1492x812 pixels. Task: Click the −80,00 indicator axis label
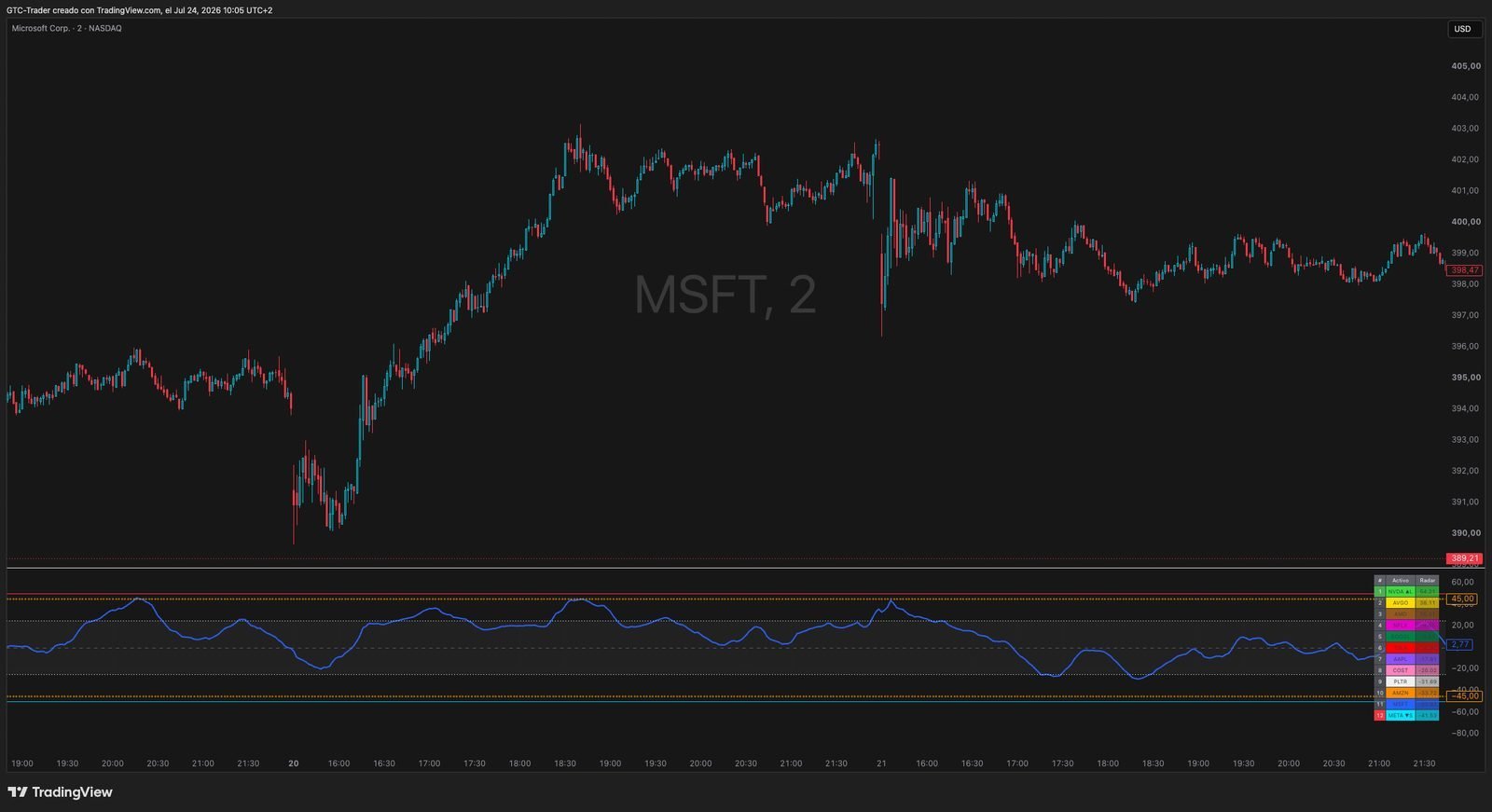pyautogui.click(x=1463, y=733)
